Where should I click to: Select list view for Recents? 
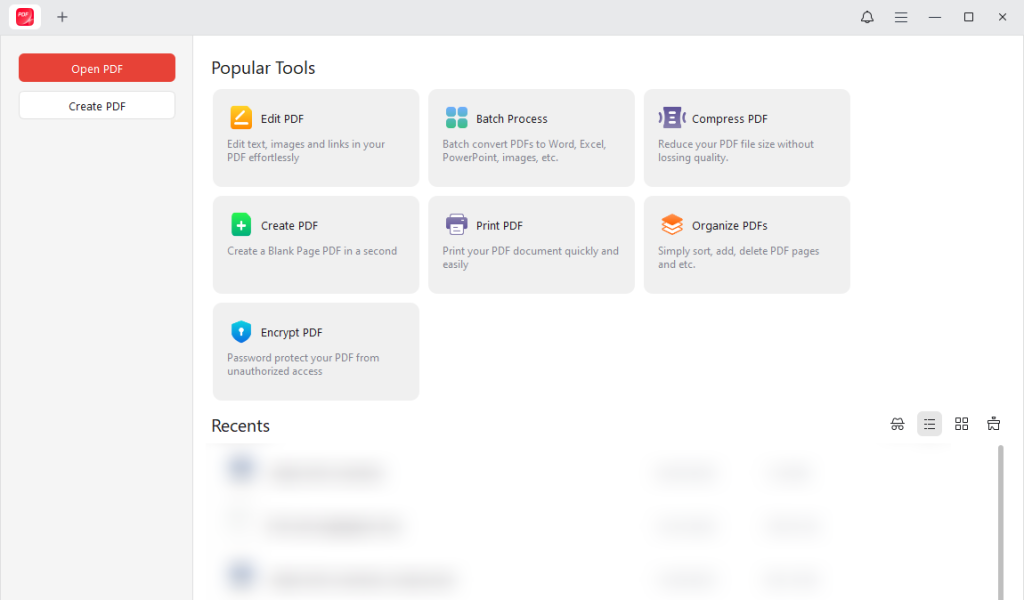[929, 423]
